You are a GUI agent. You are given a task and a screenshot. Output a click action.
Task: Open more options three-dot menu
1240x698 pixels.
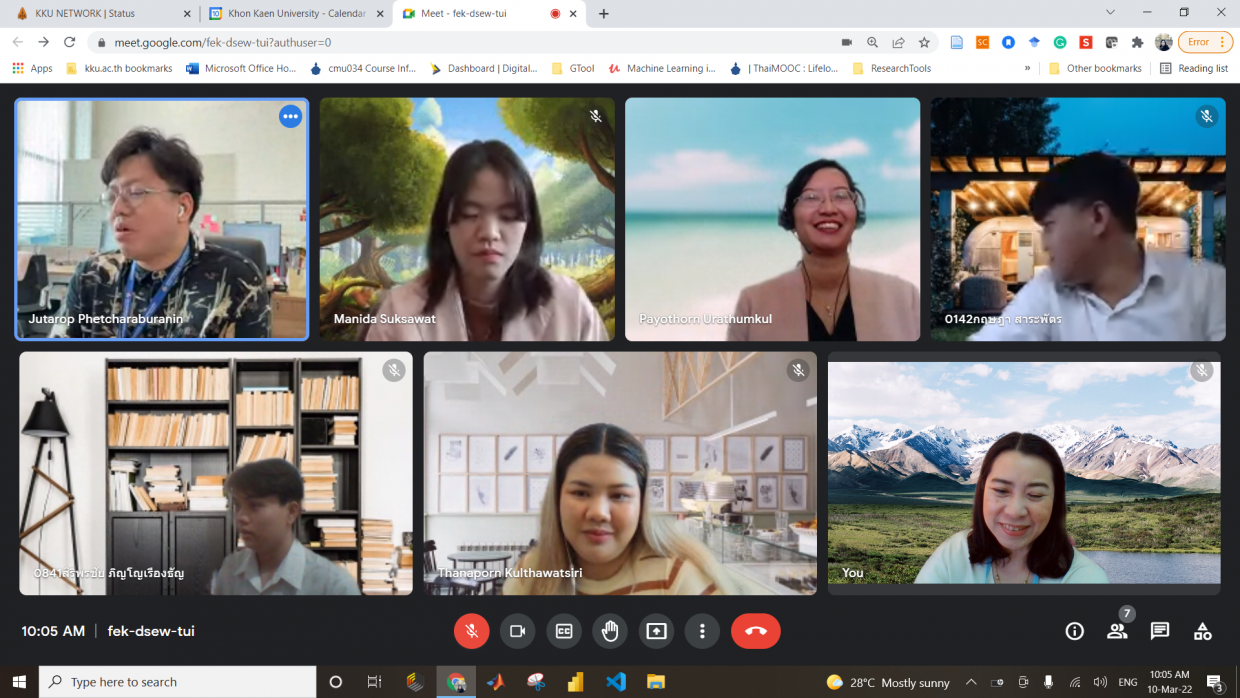click(x=702, y=631)
